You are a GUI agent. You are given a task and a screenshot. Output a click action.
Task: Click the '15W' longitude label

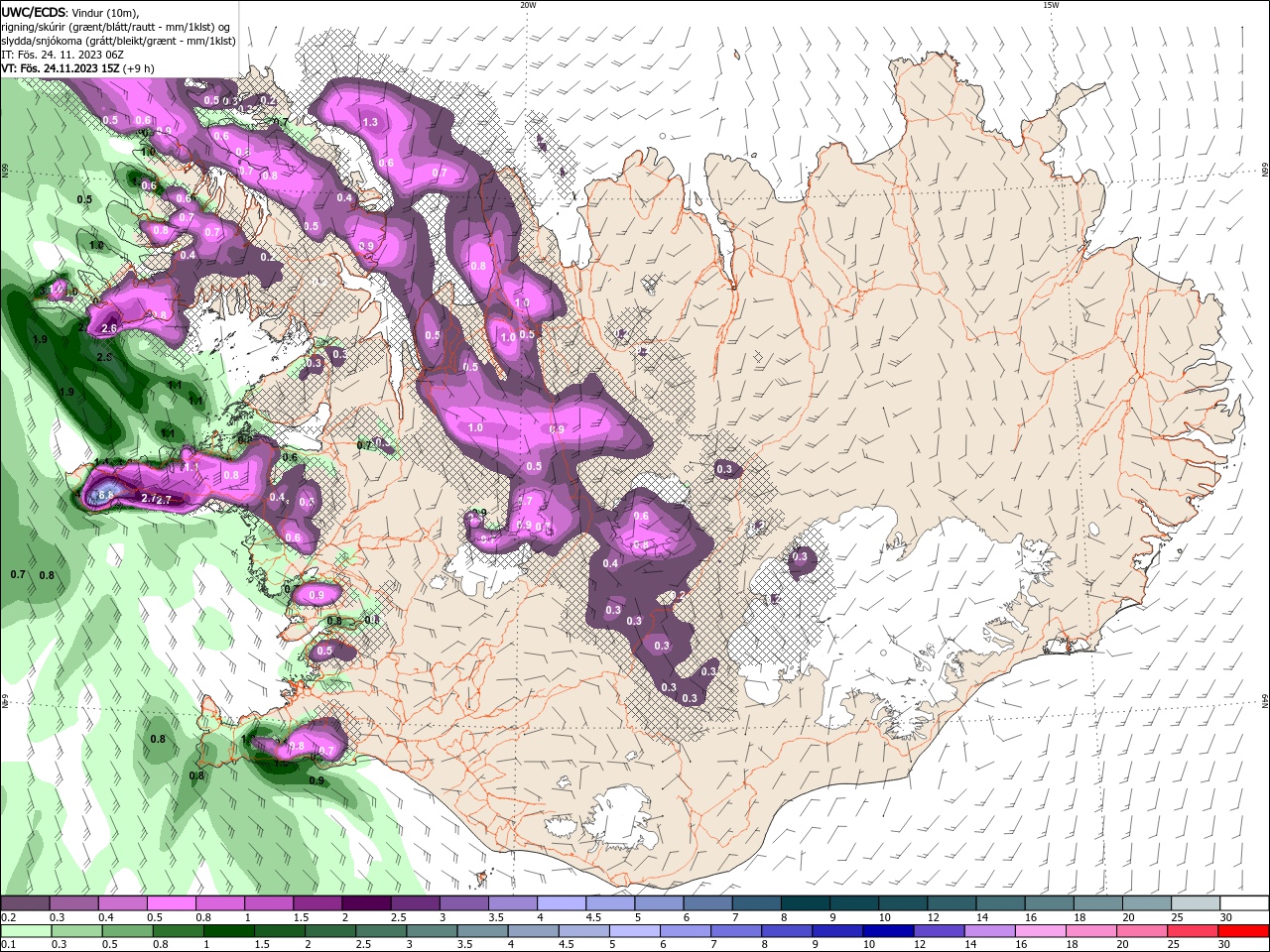pyautogui.click(x=1051, y=5)
